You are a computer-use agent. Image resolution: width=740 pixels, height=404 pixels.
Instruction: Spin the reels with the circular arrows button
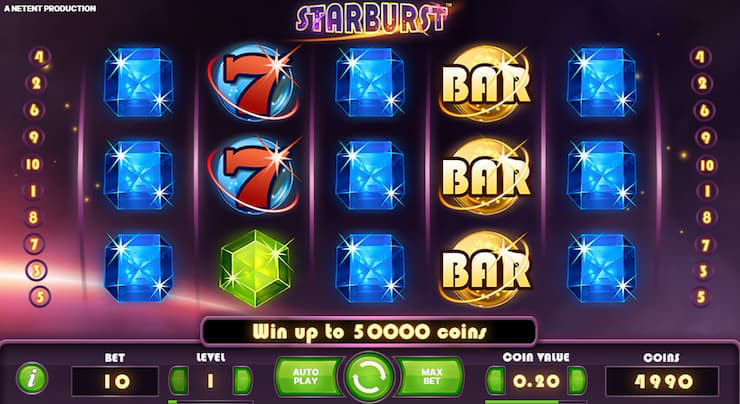(369, 378)
